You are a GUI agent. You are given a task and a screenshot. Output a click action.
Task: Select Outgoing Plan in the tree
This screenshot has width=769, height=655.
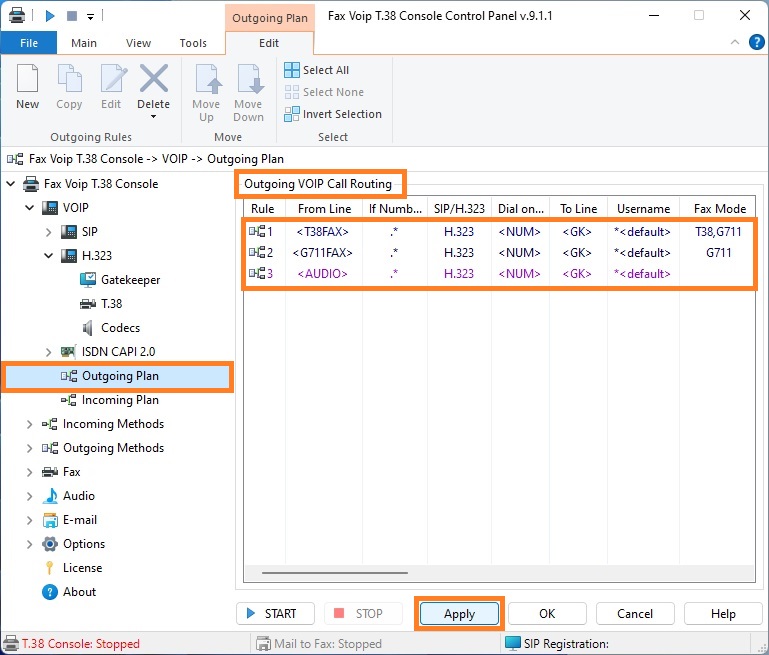pos(117,377)
